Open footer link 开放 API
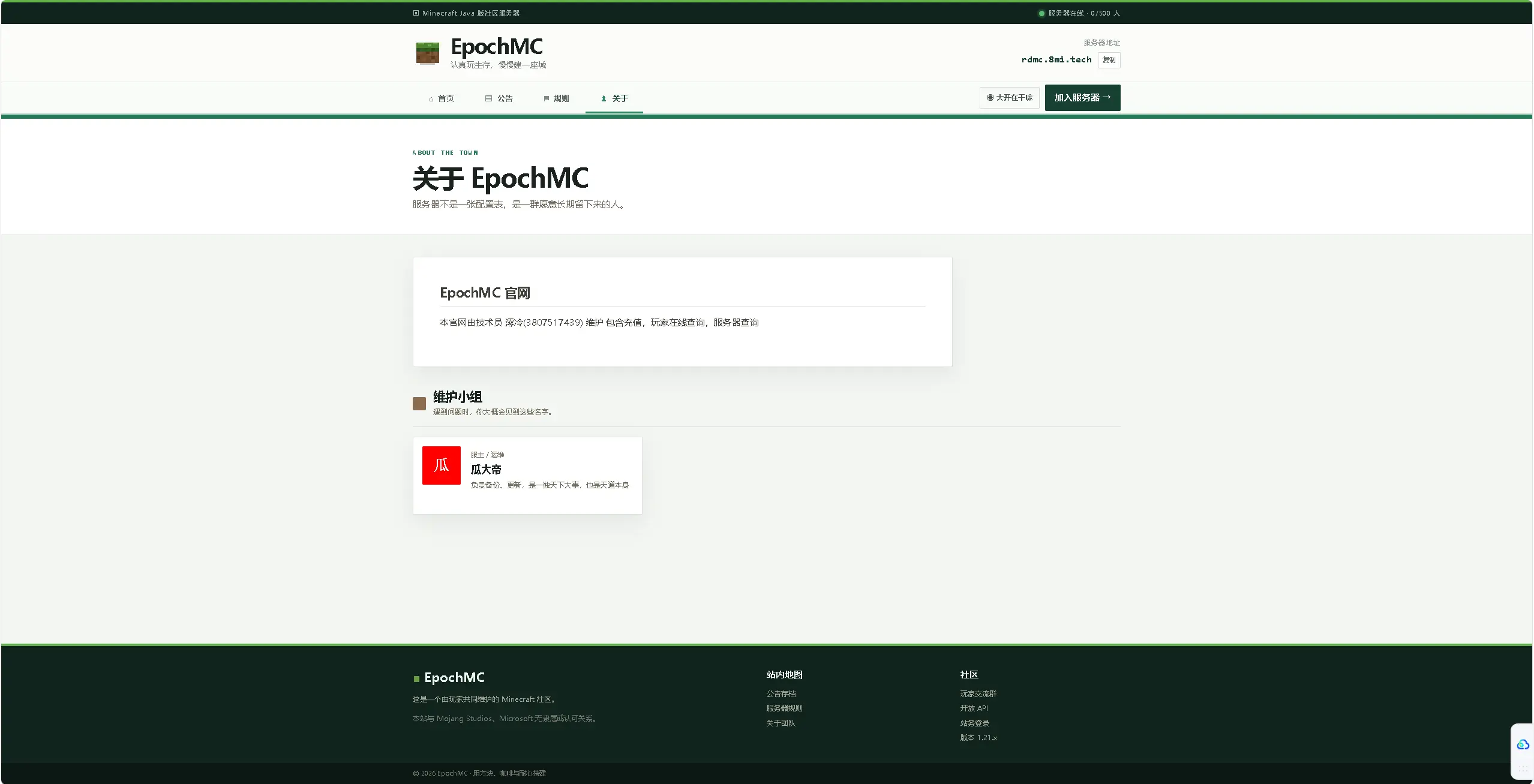 974,708
